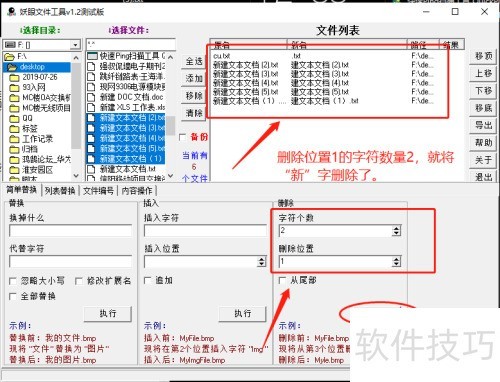Click the 添加 add button
This screenshot has height=382, width=500.
194,79
